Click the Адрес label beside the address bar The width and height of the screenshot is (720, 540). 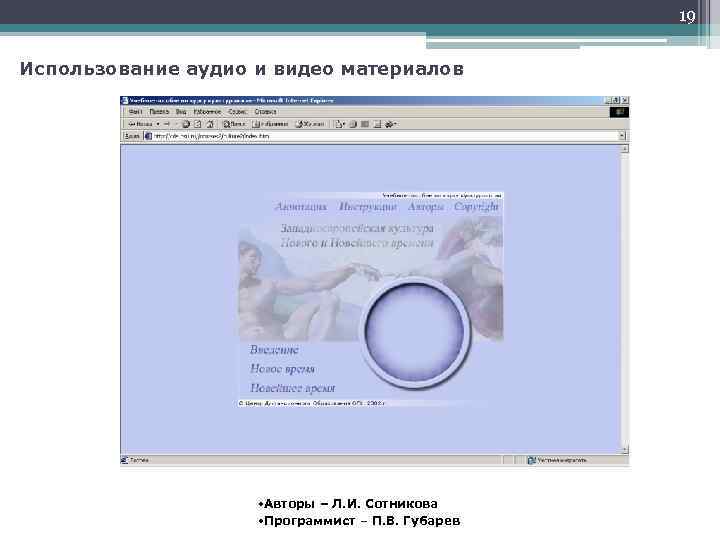point(132,136)
